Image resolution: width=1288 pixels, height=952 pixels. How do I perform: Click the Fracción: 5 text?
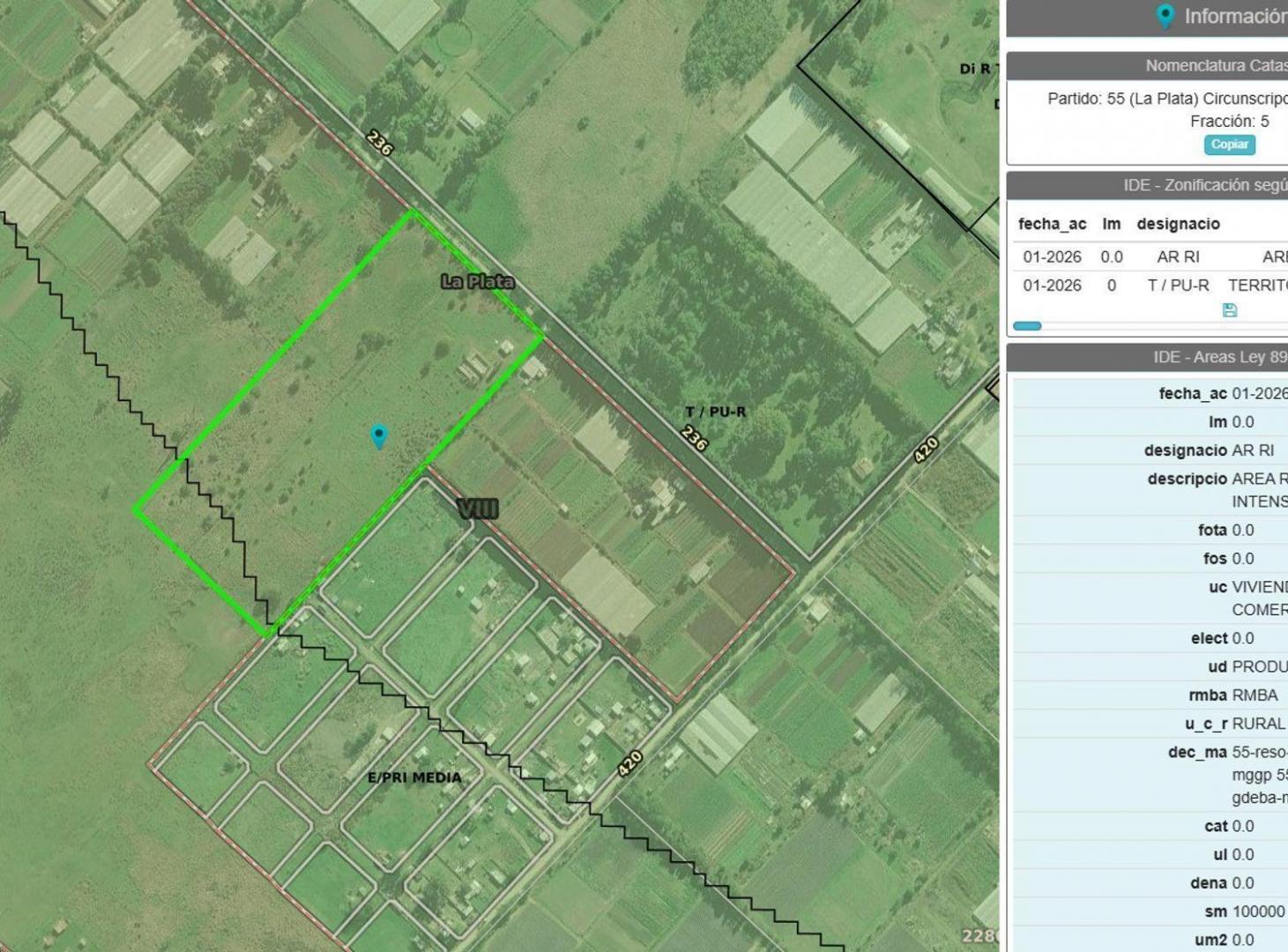point(1230,122)
